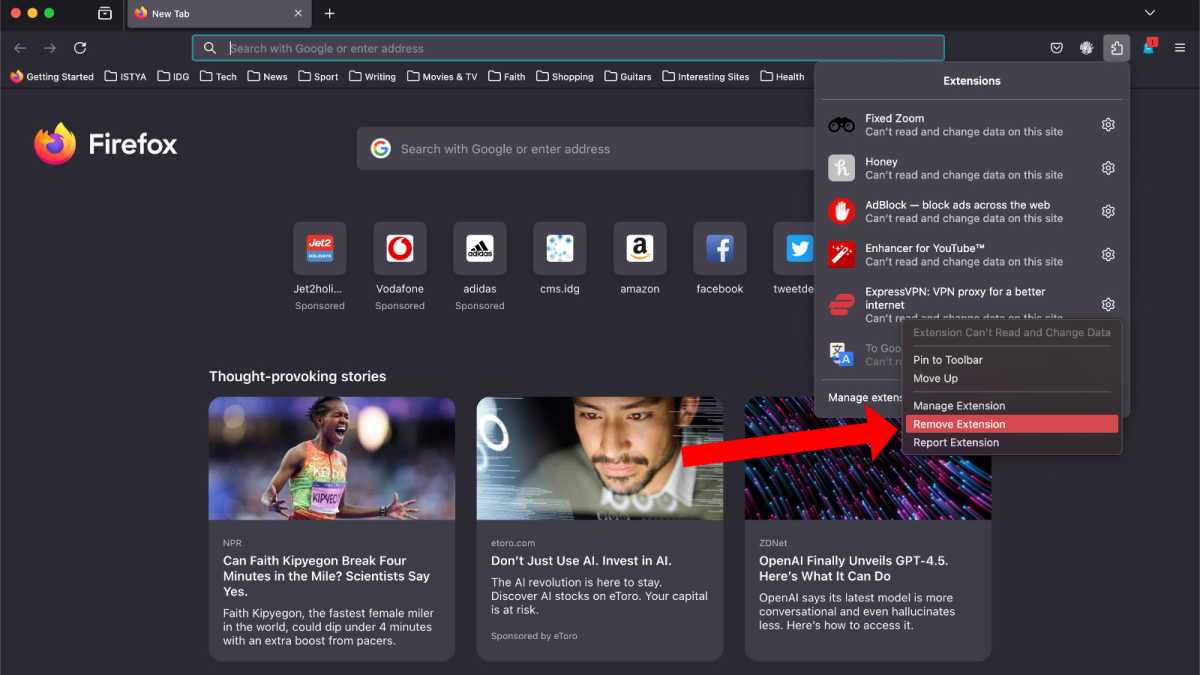Open the Firefox application hamburger menu

pos(1179,47)
